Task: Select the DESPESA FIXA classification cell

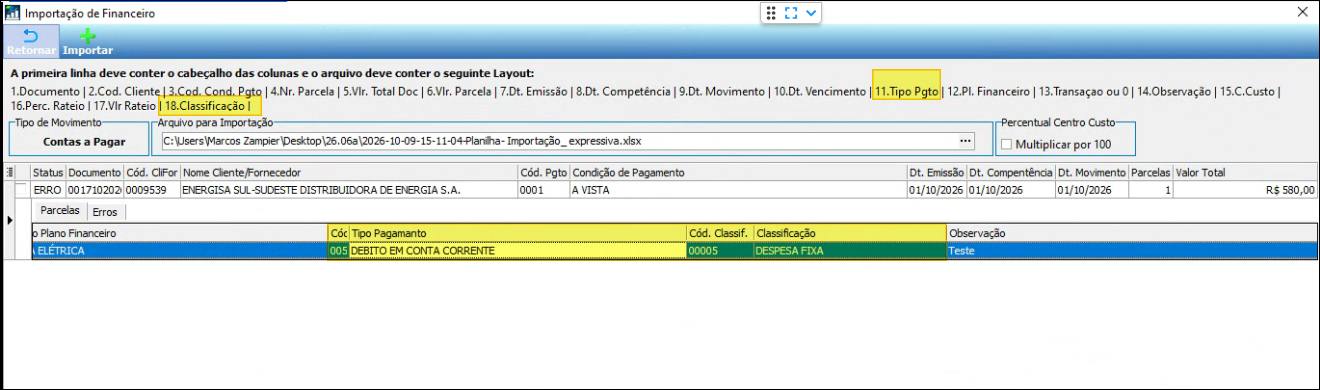Action: click(x=849, y=250)
